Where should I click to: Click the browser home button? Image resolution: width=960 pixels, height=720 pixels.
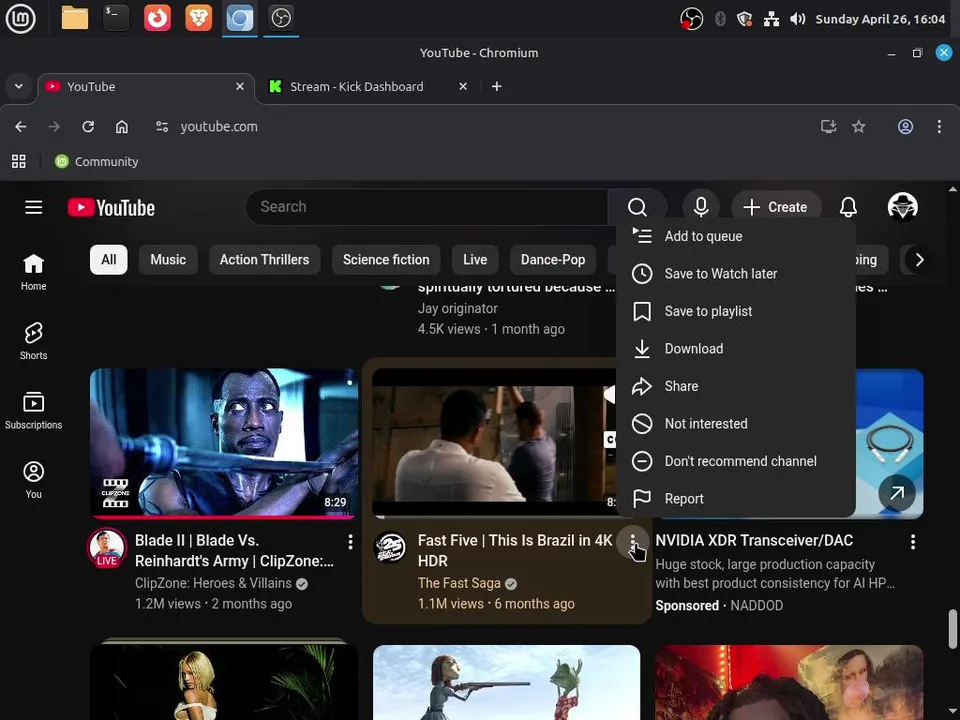122,127
